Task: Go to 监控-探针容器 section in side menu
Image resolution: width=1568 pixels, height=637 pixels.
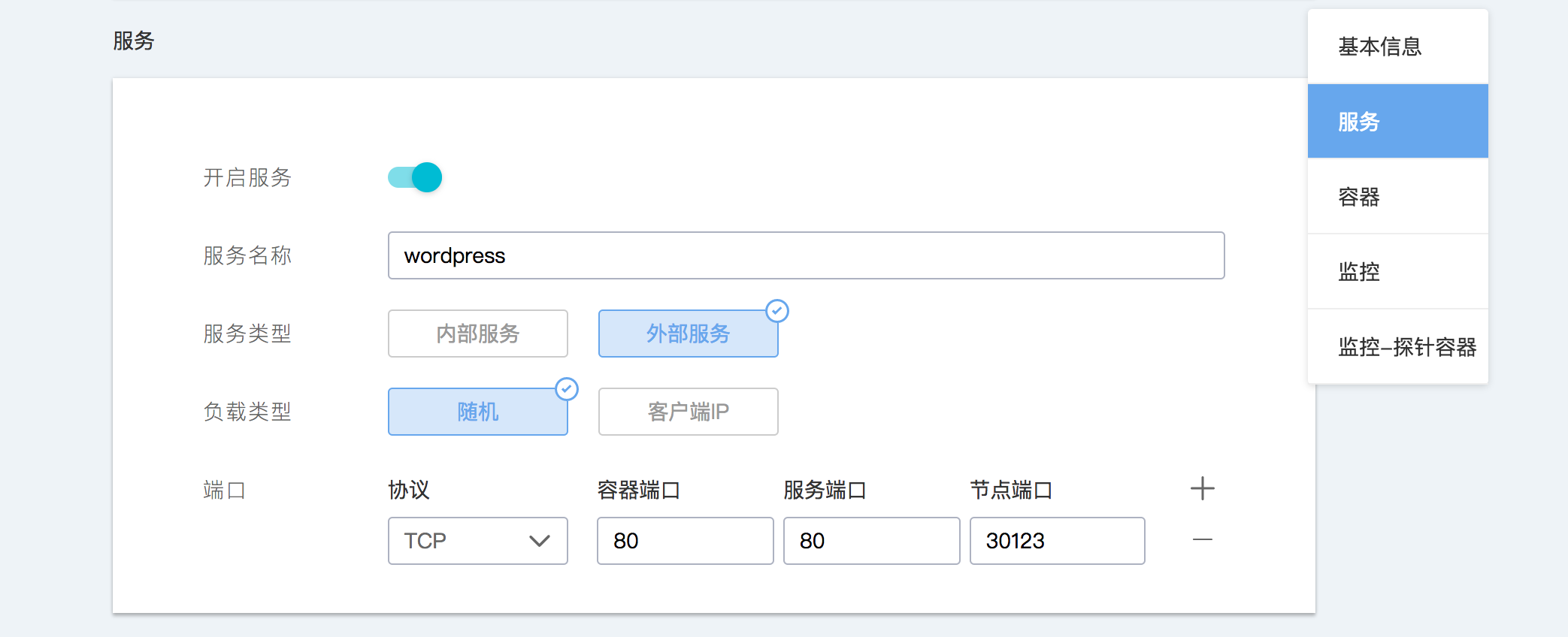Action: coord(1398,347)
